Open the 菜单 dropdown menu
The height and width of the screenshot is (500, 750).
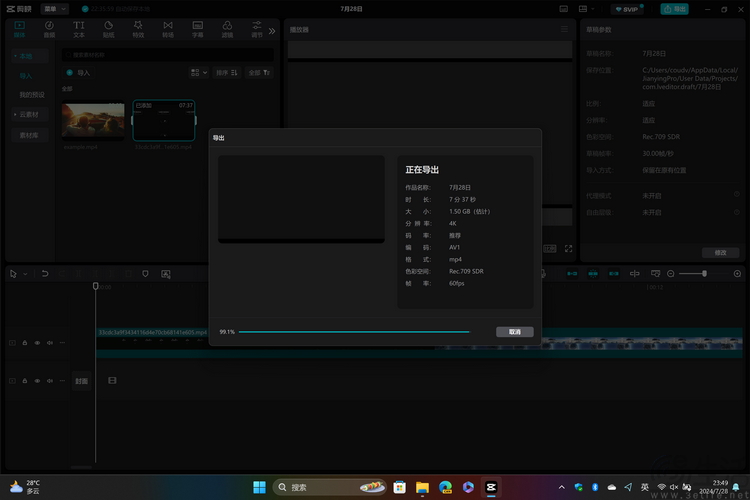[55, 9]
